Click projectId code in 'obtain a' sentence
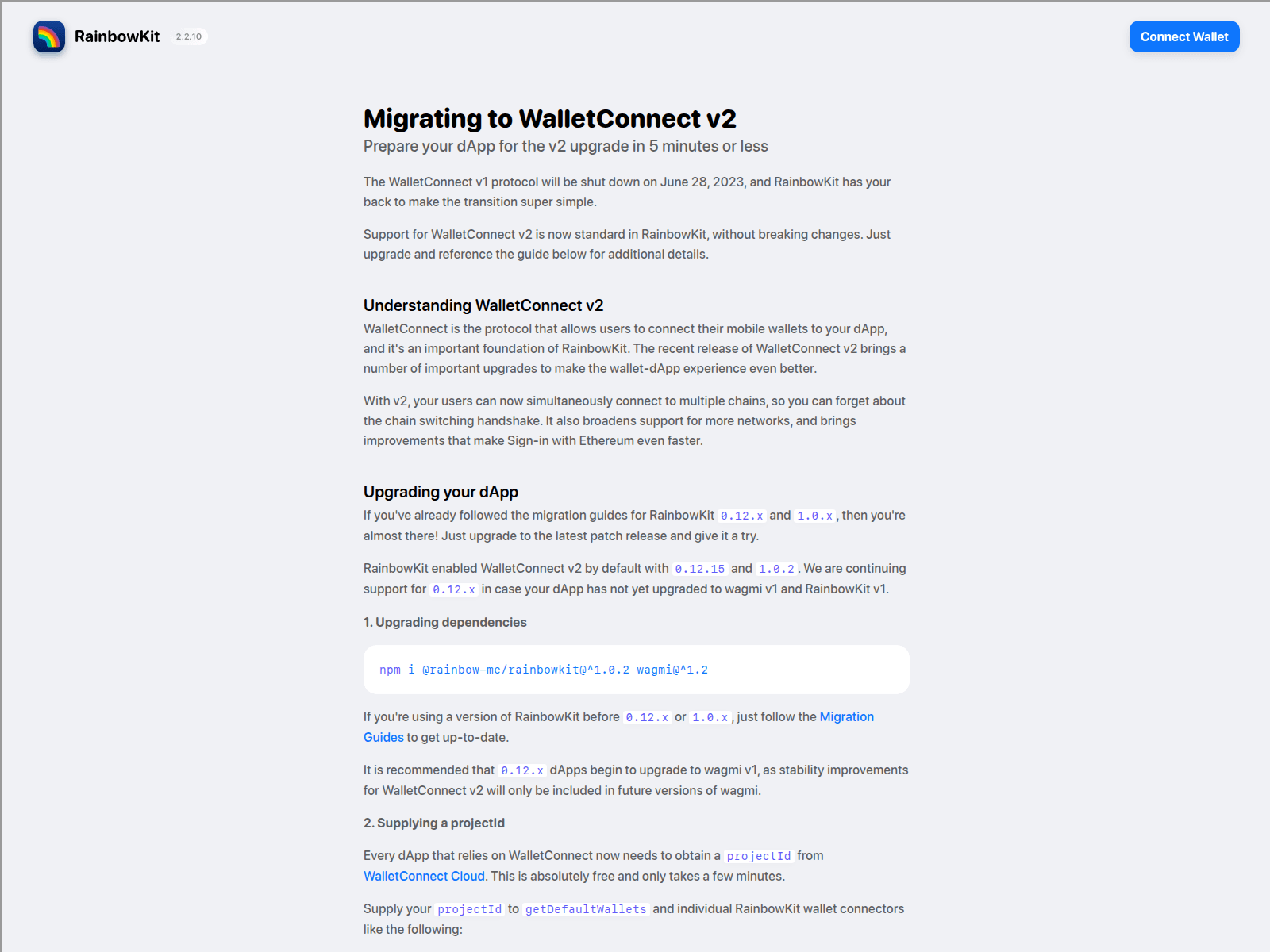This screenshot has width=1270, height=952. tap(759, 856)
